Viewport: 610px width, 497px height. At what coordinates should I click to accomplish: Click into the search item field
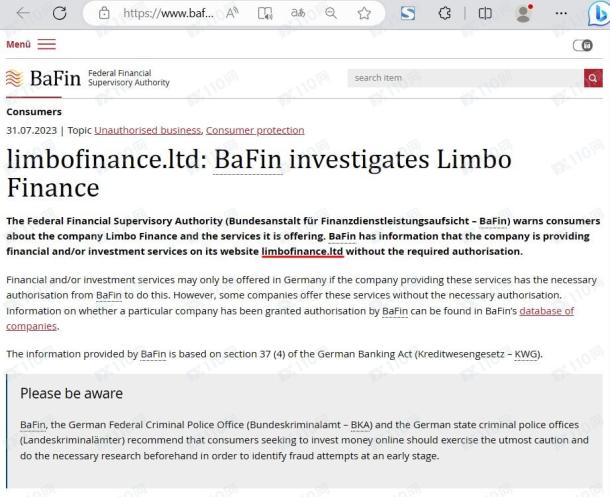pyautogui.click(x=465, y=78)
